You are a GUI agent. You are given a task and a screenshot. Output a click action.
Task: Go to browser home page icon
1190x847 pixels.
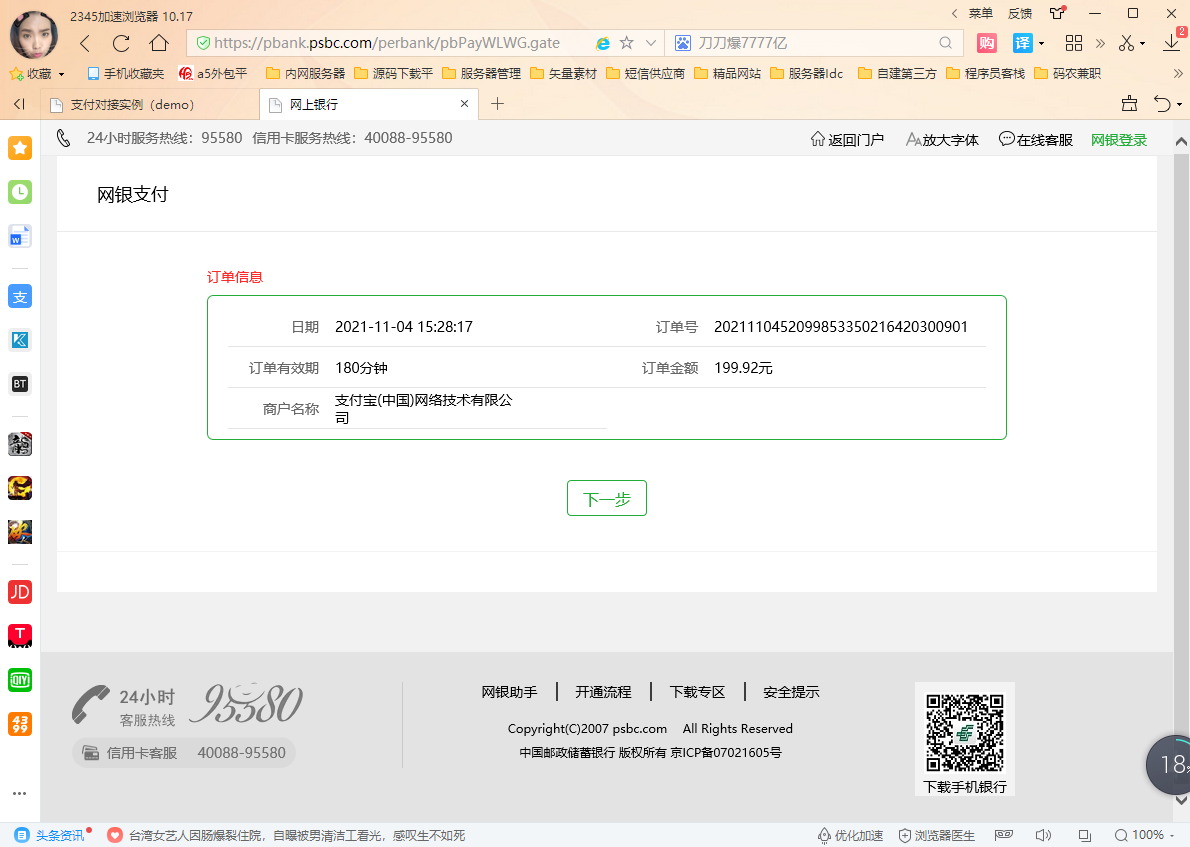click(159, 43)
